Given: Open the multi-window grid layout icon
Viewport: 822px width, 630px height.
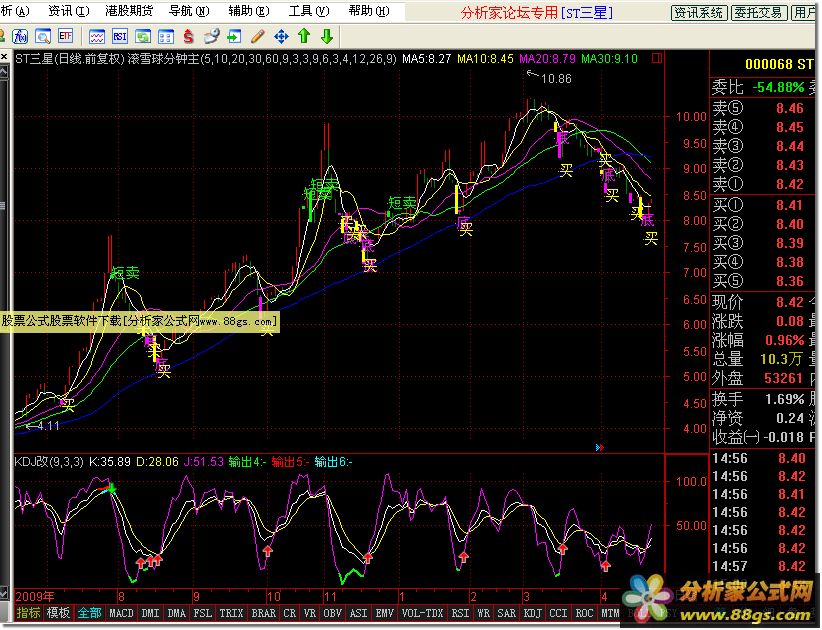Looking at the screenshot, I should tap(166, 36).
